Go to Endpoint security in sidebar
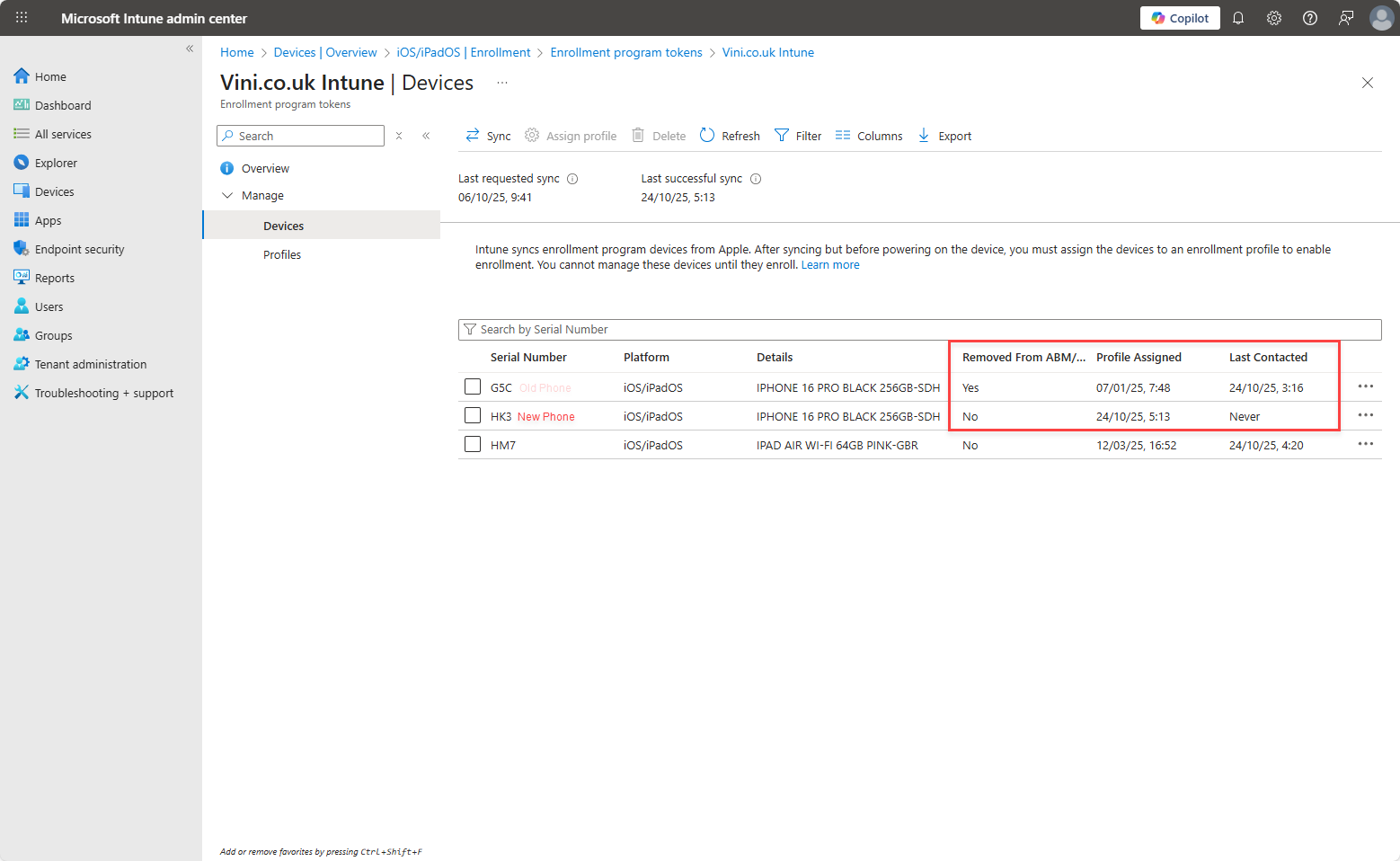This screenshot has width=1400, height=861. tap(79, 250)
